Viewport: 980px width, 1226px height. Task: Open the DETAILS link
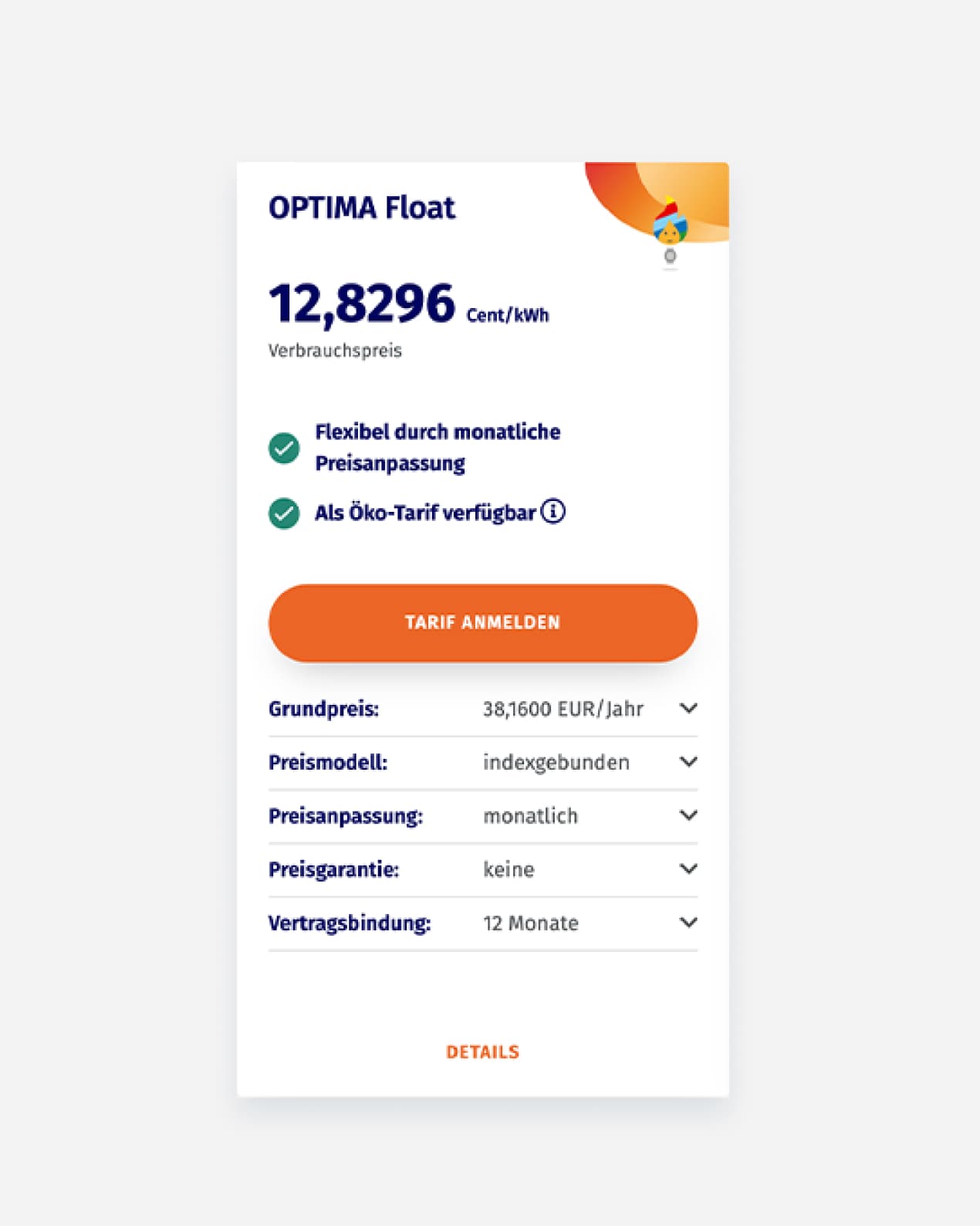point(482,1052)
